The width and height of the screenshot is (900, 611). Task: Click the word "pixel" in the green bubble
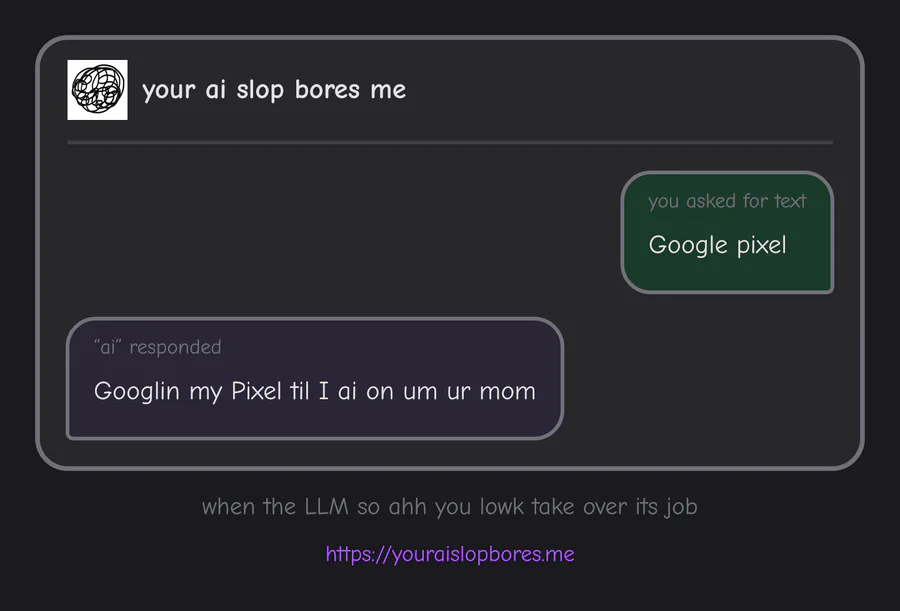761,245
